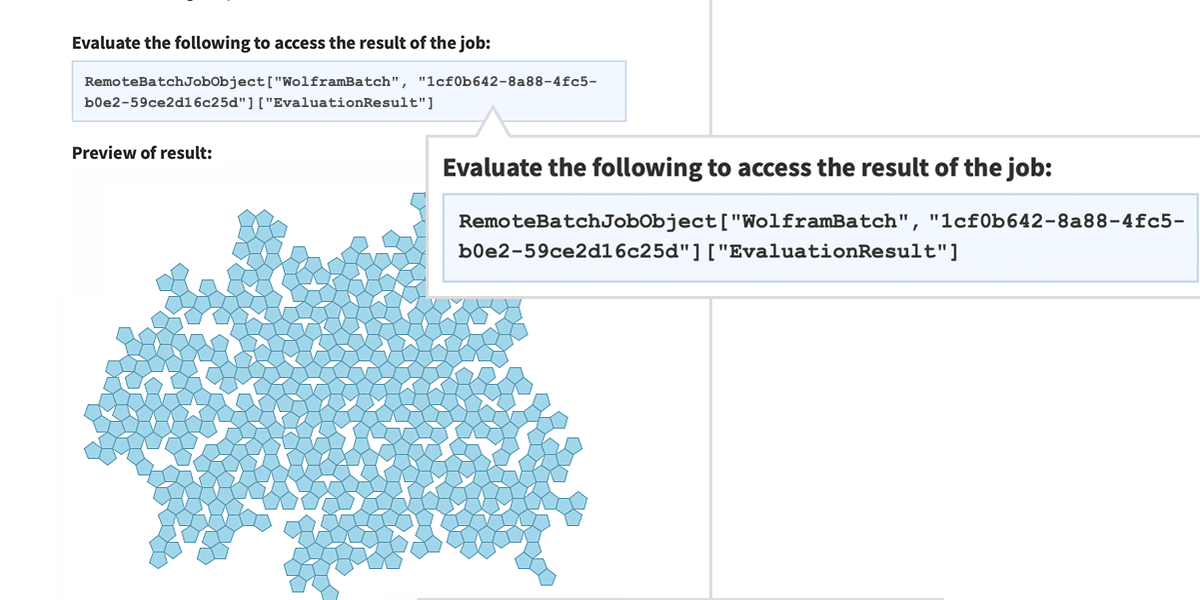The width and height of the screenshot is (1200, 600).
Task: Click the small RemoteBatchJobObject code box
Action: click(349, 91)
